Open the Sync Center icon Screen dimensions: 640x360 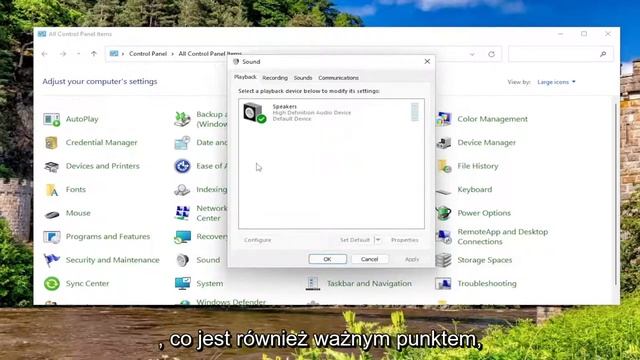pyautogui.click(x=51, y=284)
